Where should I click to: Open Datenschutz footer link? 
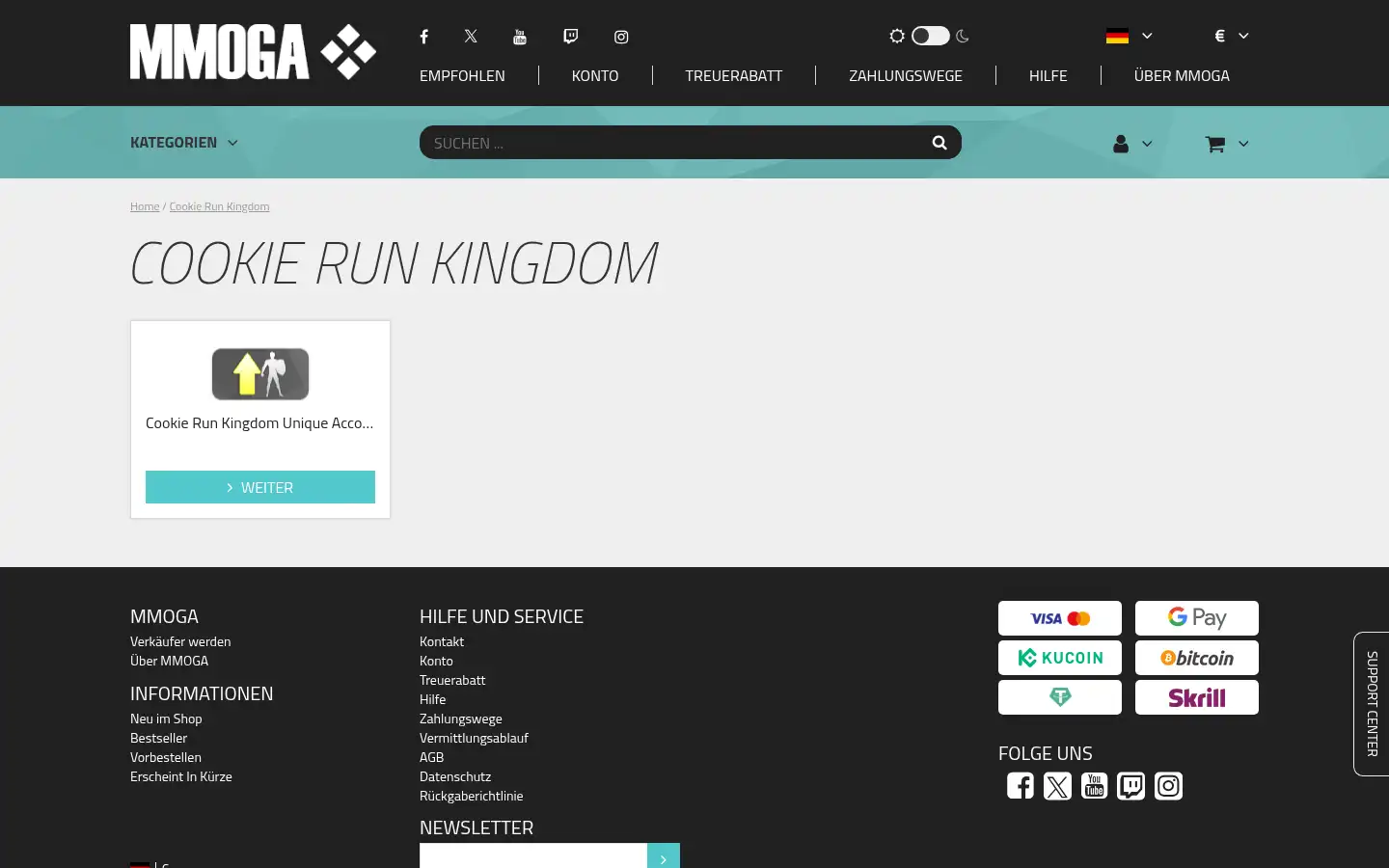coord(455,776)
